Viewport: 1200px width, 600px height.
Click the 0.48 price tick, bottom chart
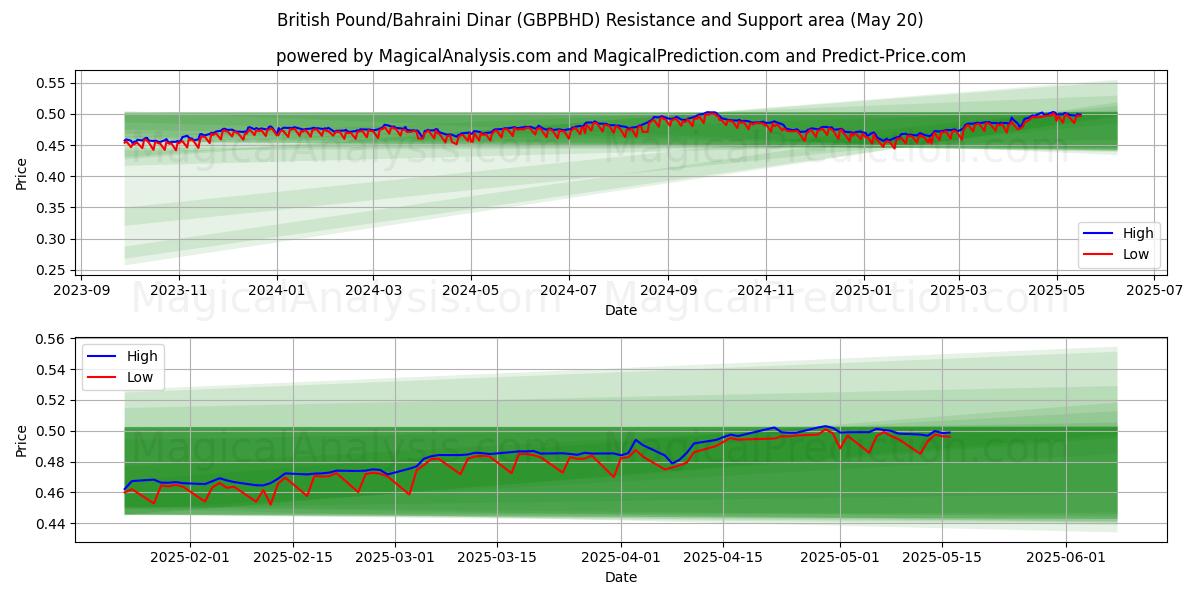[52, 462]
